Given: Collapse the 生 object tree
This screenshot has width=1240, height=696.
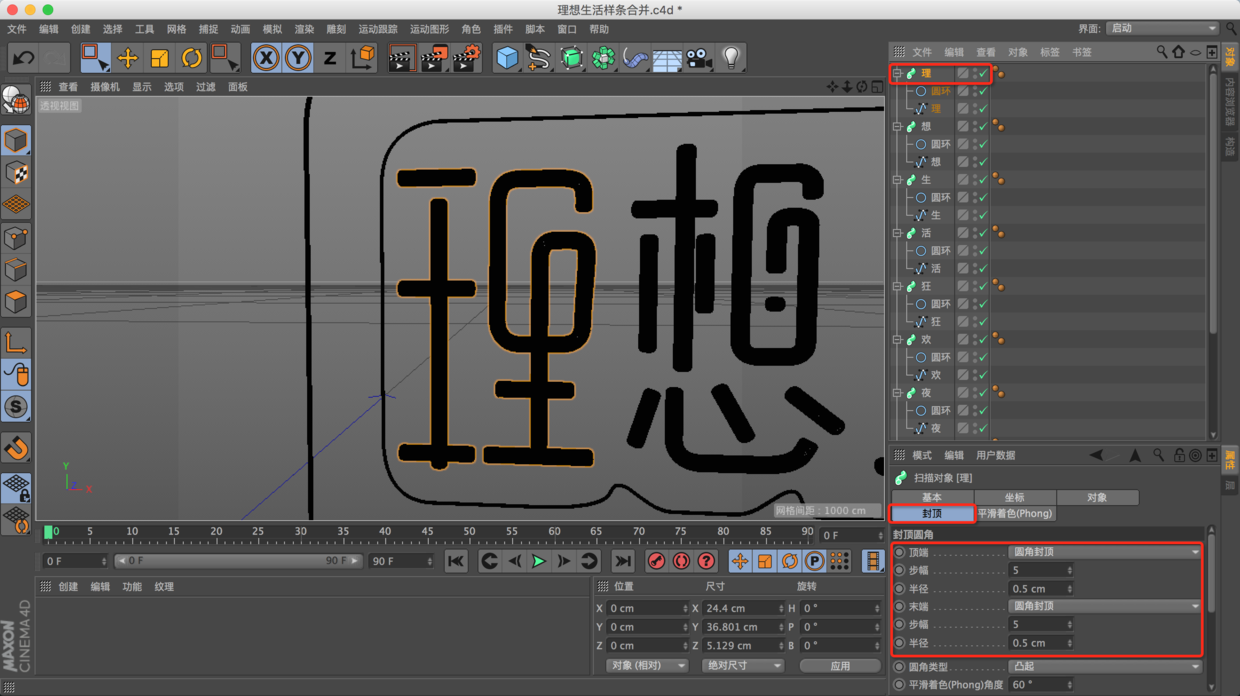Looking at the screenshot, I should (x=897, y=180).
